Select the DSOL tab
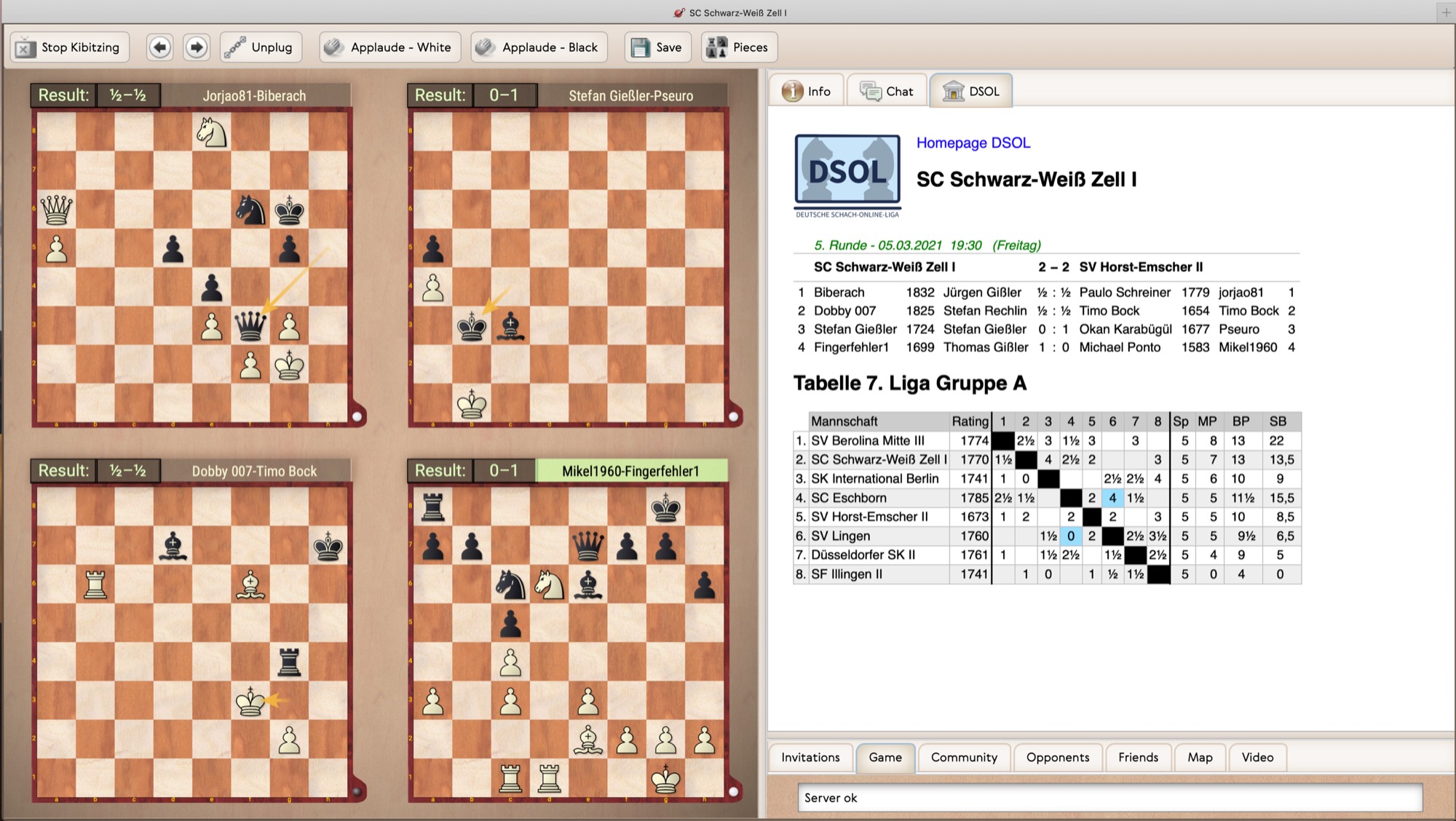Viewport: 1456px width, 821px height. pyautogui.click(x=971, y=92)
